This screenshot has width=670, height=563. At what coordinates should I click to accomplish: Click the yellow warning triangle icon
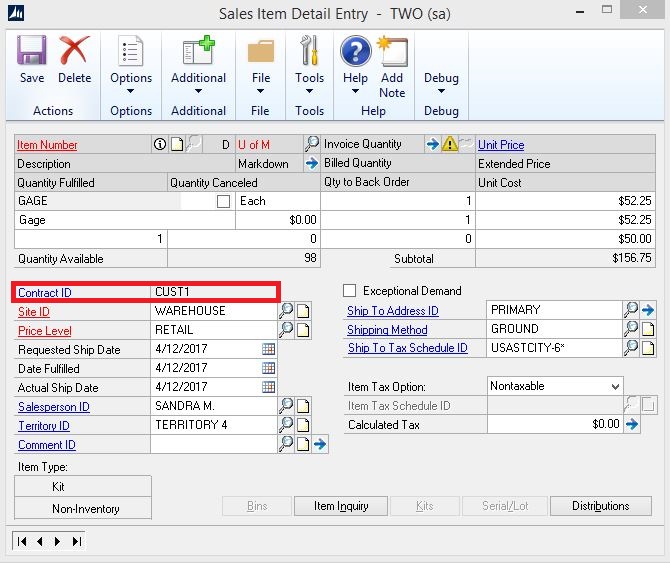(x=450, y=144)
